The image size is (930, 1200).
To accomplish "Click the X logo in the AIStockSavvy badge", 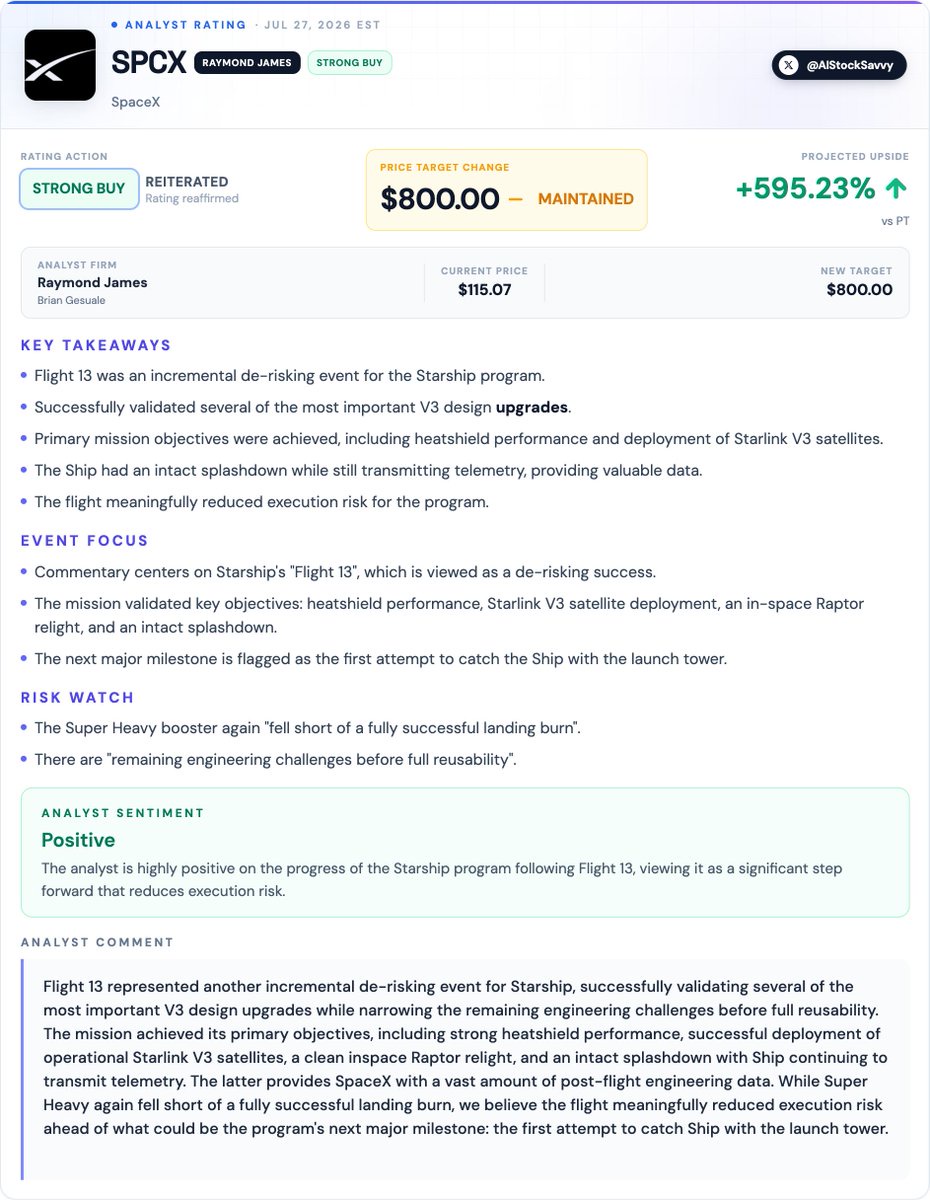I will point(789,66).
